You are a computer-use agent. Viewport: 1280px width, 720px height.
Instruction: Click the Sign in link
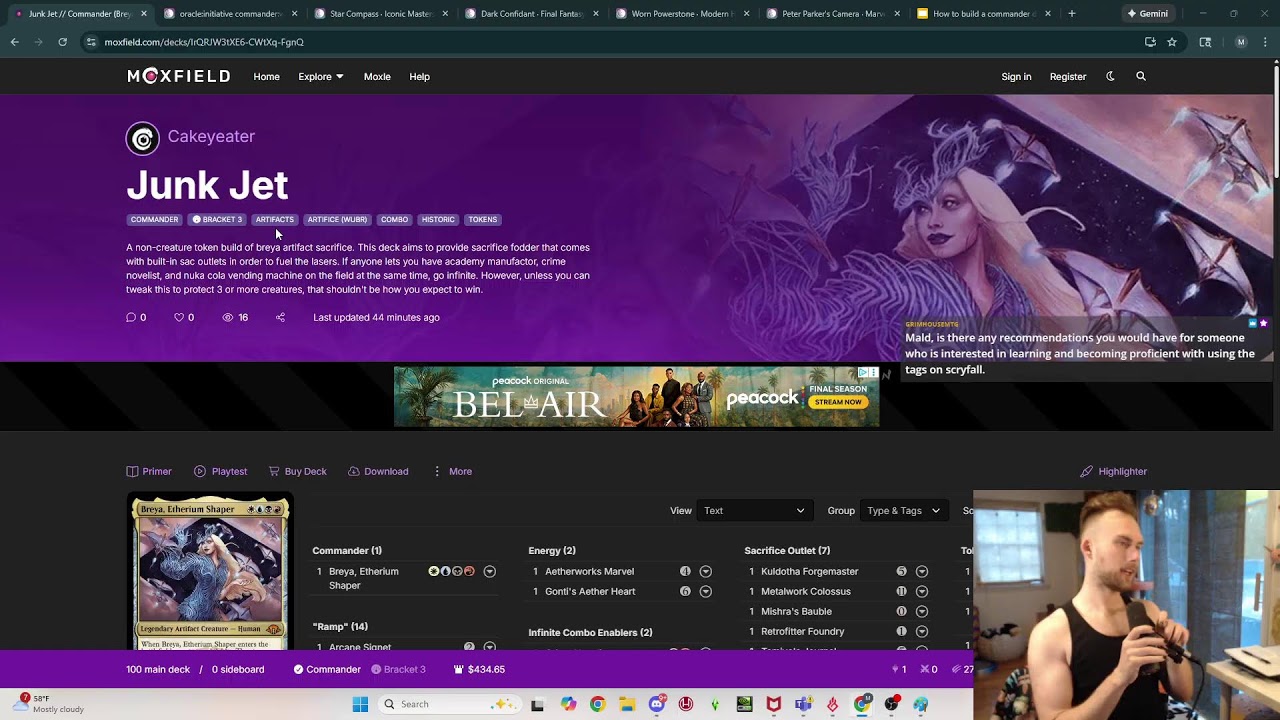click(x=1016, y=76)
